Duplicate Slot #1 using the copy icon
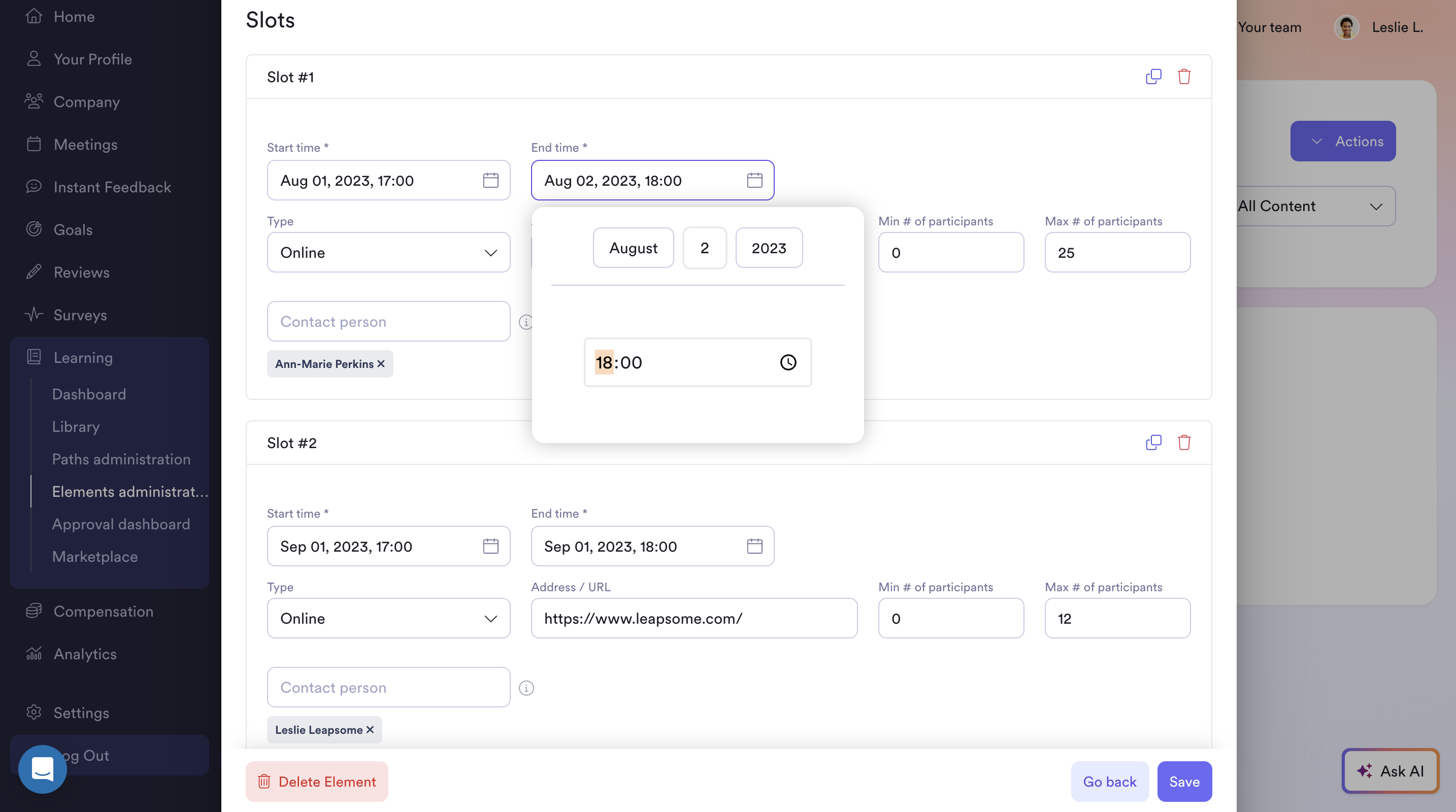Image resolution: width=1456 pixels, height=812 pixels. (1153, 76)
